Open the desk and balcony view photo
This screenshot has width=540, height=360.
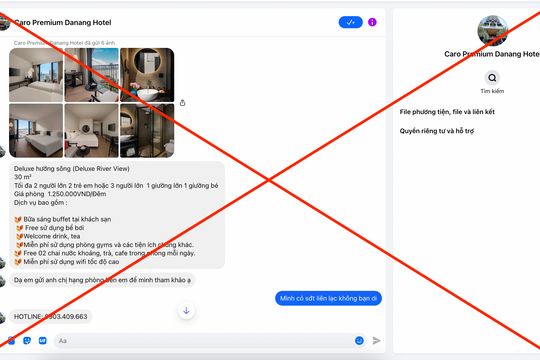pos(92,75)
